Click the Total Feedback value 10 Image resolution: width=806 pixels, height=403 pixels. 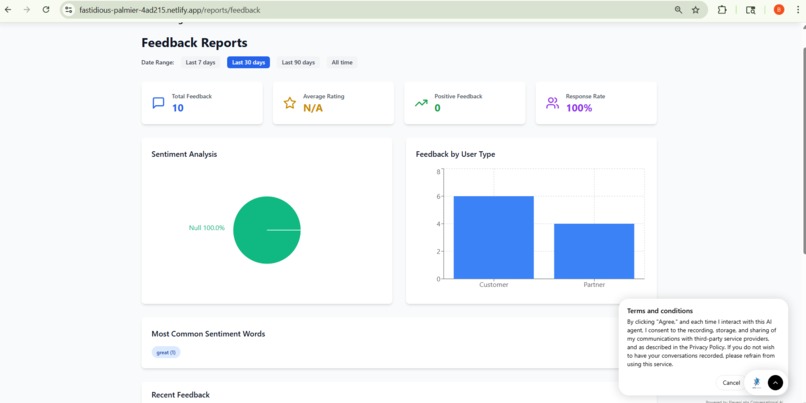point(177,108)
